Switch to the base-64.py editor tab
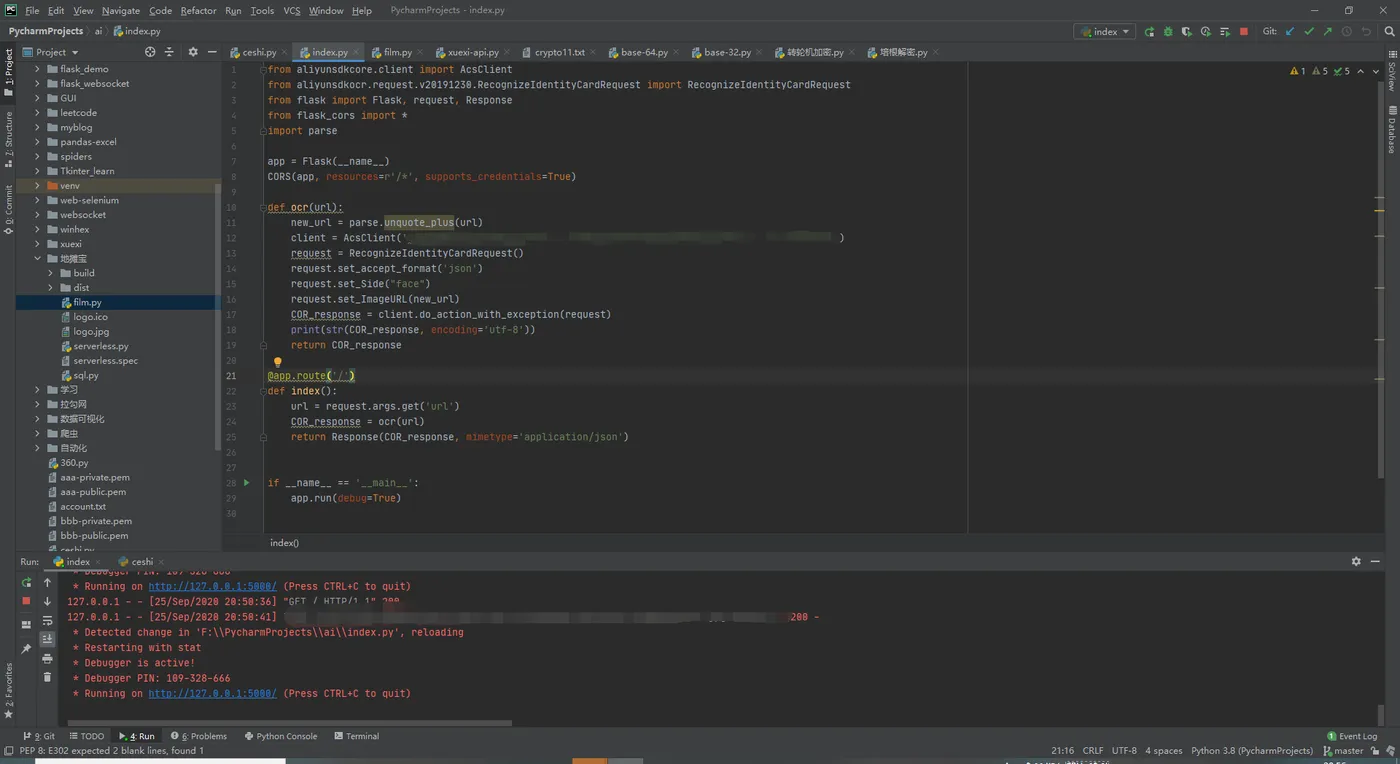This screenshot has width=1400, height=764. coord(644,52)
